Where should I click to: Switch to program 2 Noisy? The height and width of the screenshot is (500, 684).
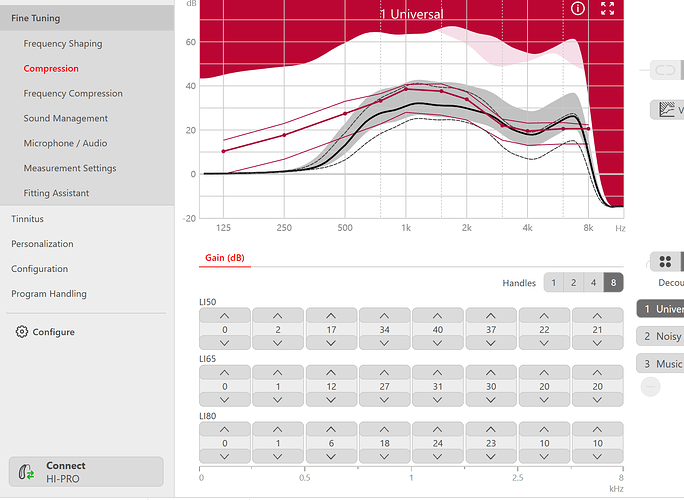coord(660,336)
